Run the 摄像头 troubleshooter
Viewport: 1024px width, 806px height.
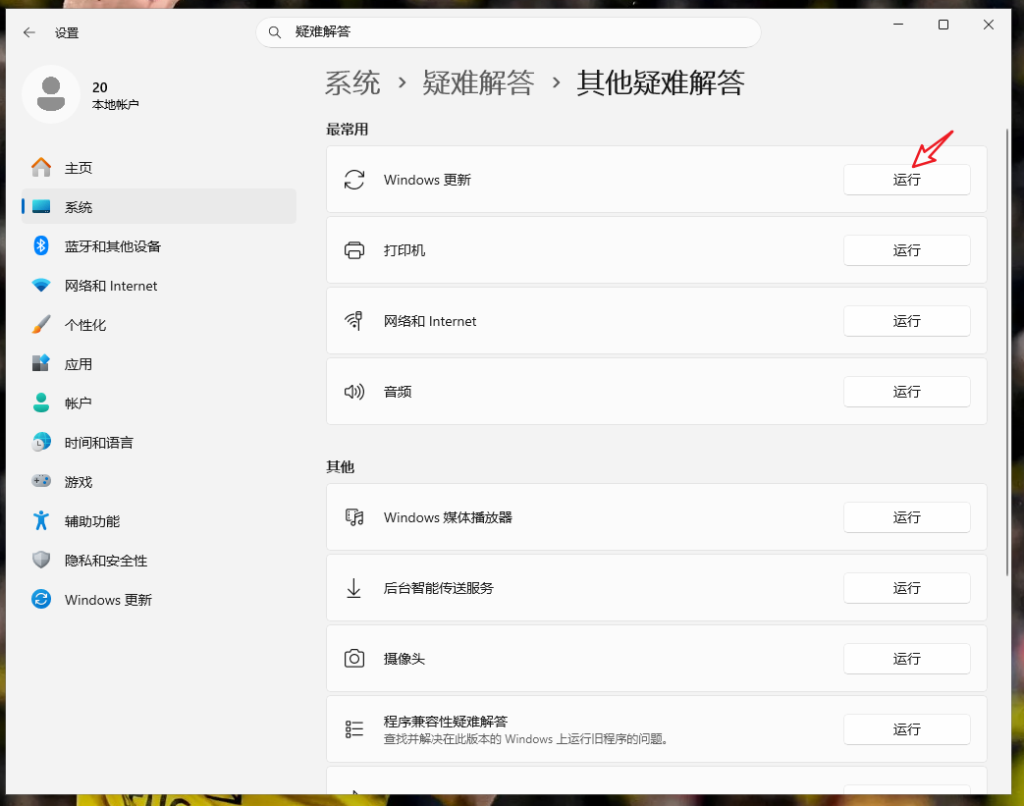(x=906, y=658)
